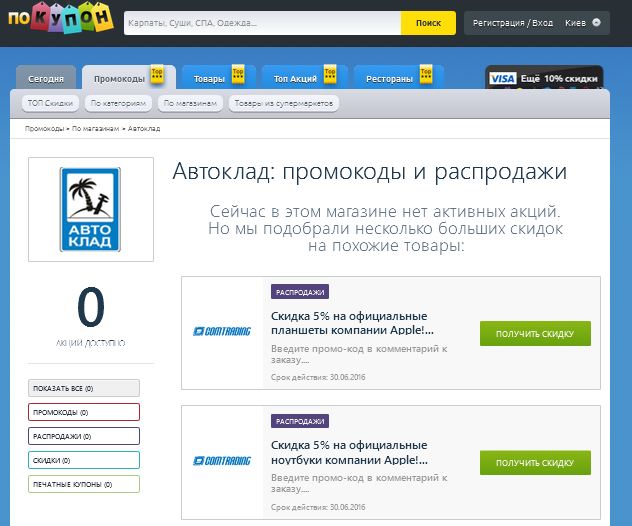The height and width of the screenshot is (526, 632).
Task: Filter by Печатные купоны (0) option
Action: 84,484
